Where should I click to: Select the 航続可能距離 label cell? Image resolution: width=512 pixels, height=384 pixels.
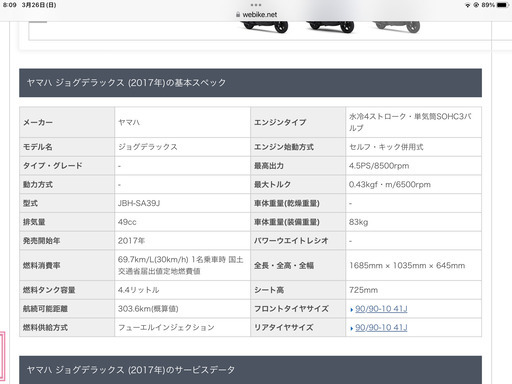[67, 309]
